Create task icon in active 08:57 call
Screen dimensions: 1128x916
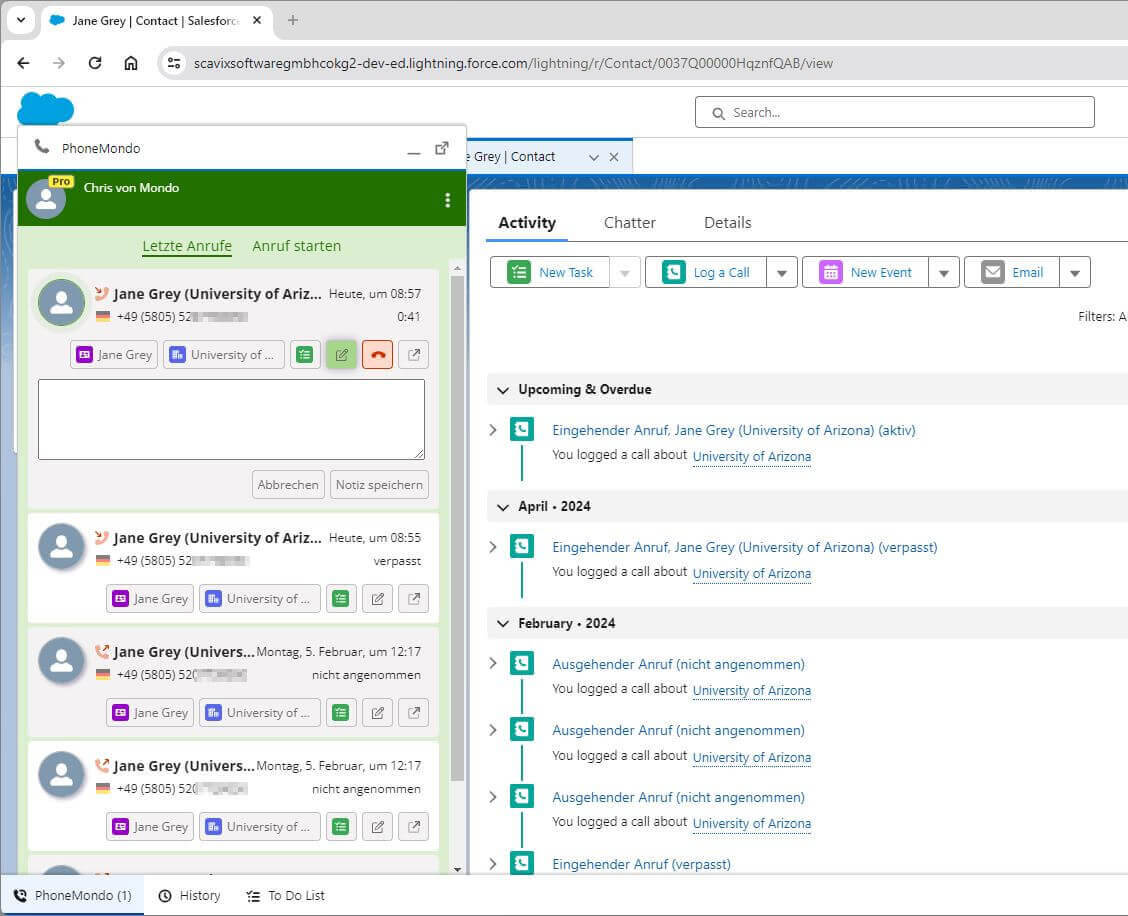(305, 355)
